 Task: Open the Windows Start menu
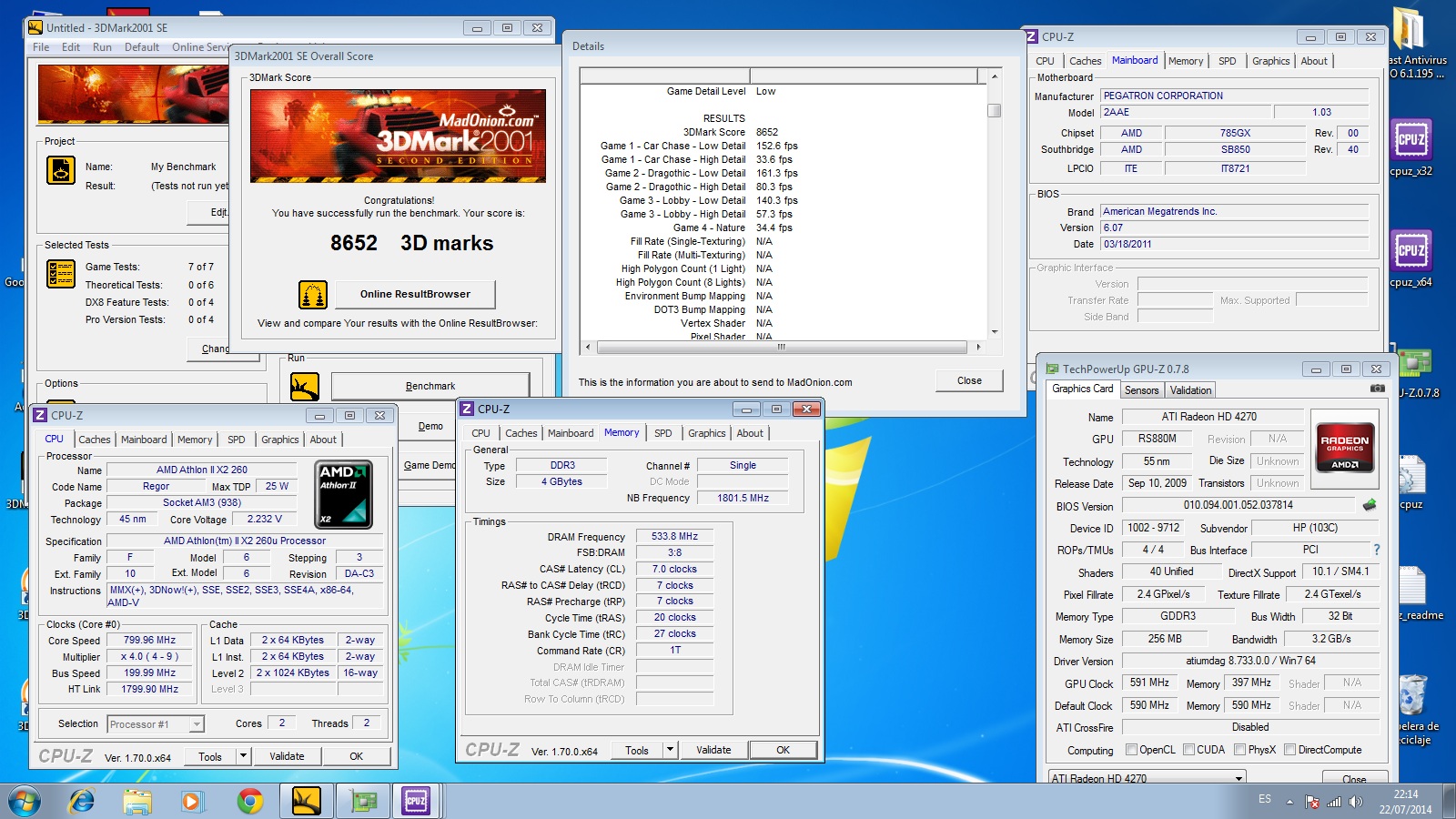pos(25,802)
